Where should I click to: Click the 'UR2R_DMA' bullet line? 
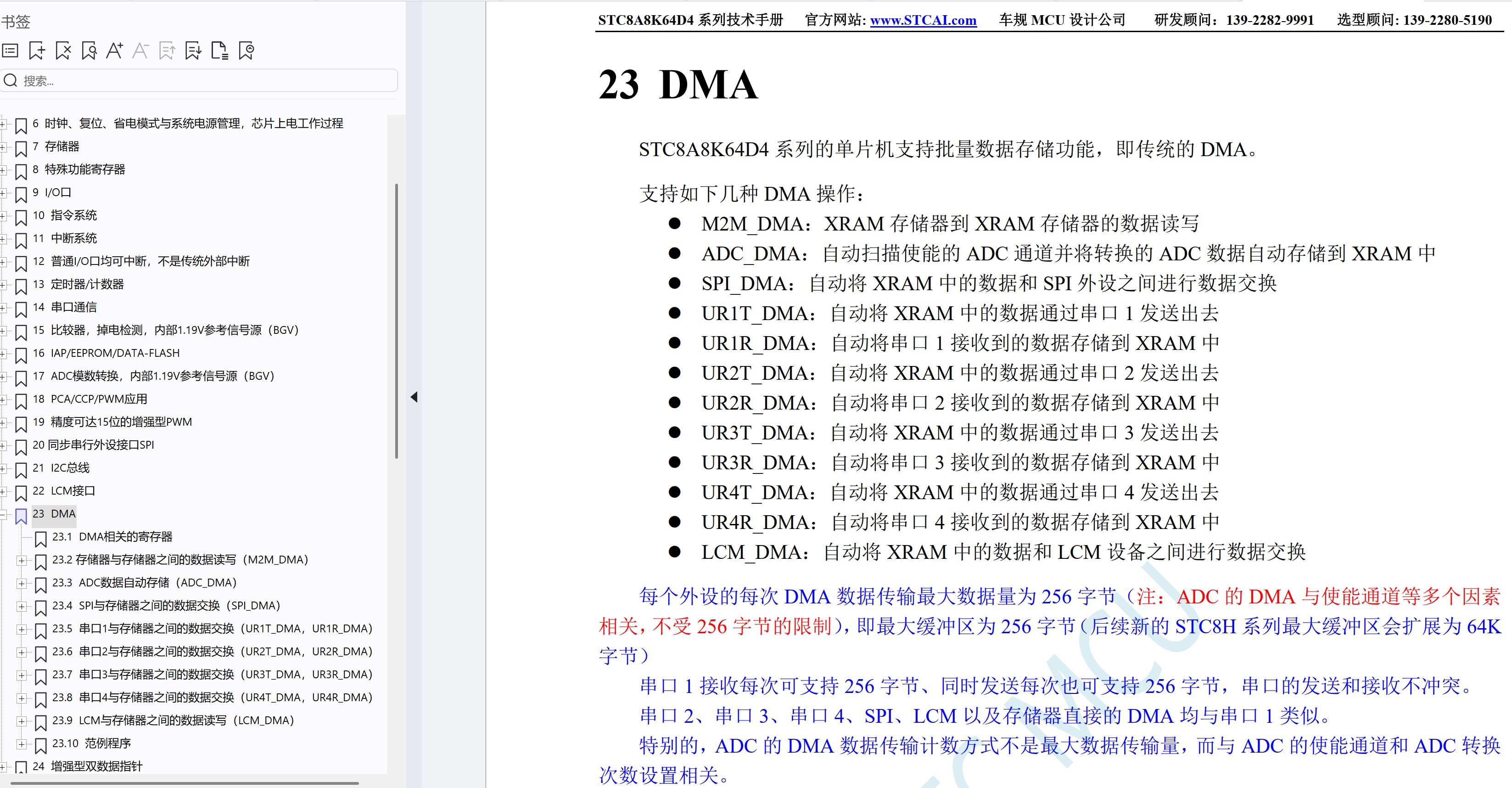(960, 402)
